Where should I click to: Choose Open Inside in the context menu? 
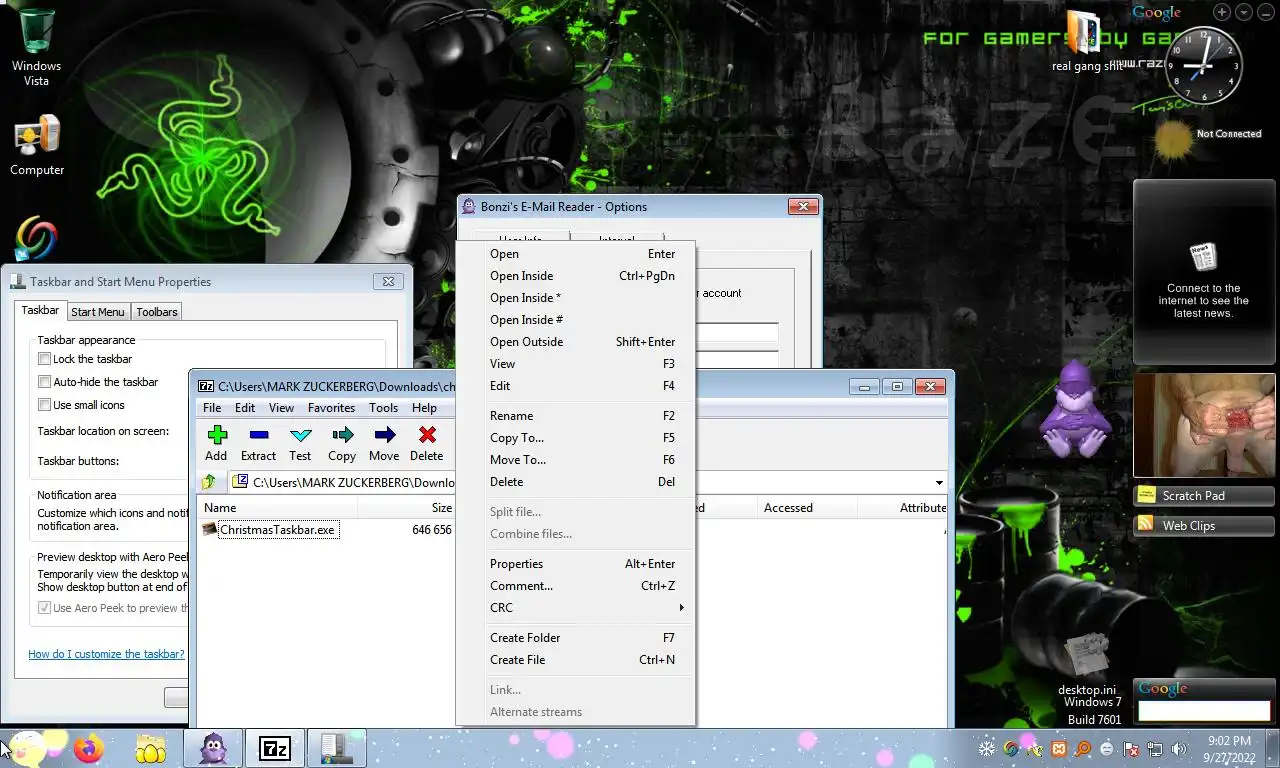coord(575,276)
